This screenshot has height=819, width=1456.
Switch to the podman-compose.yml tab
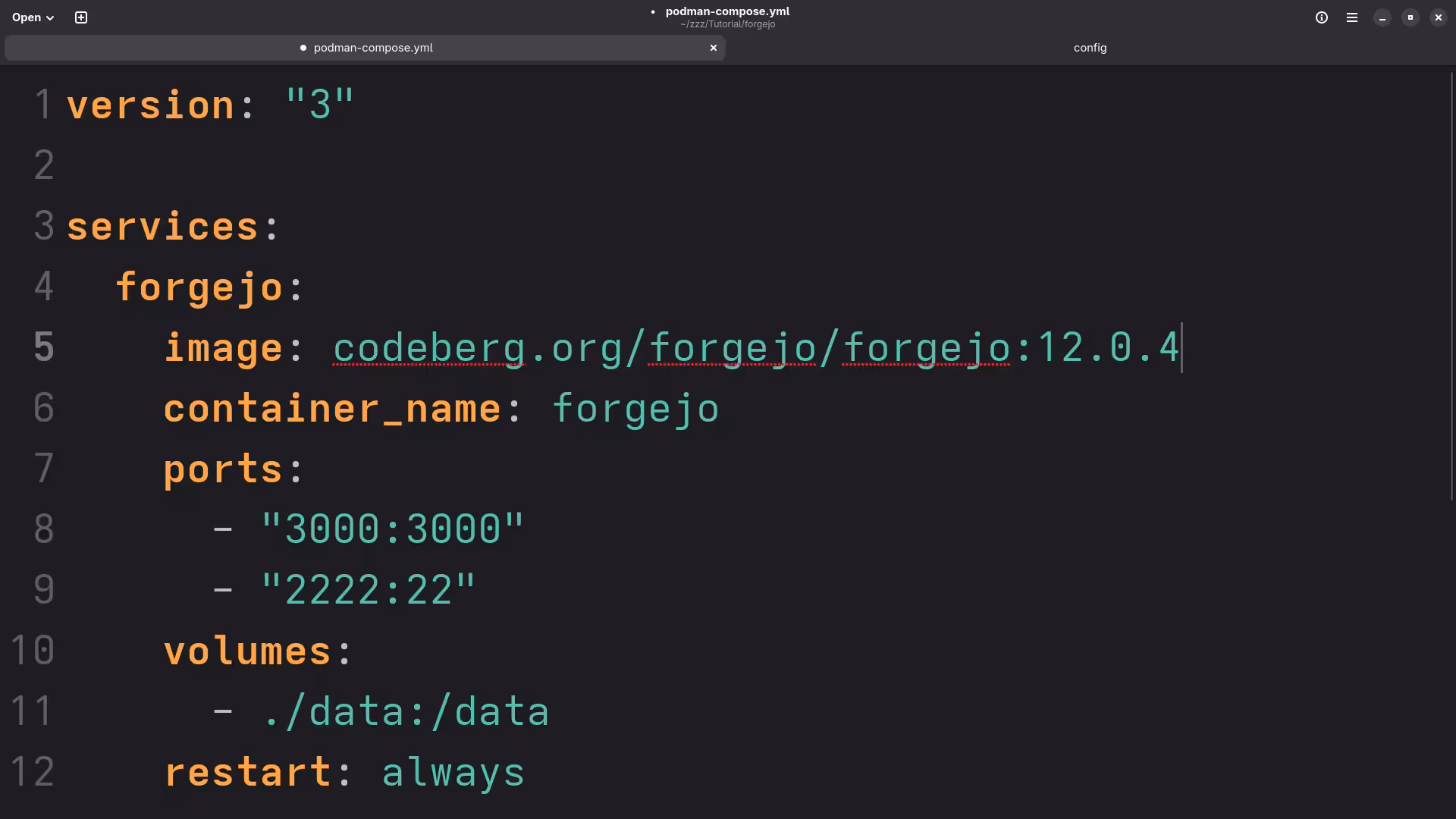(366, 48)
